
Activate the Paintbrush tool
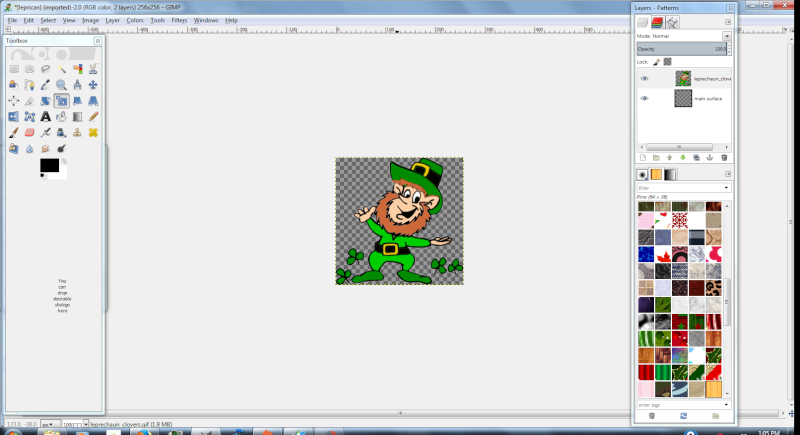click(x=14, y=133)
